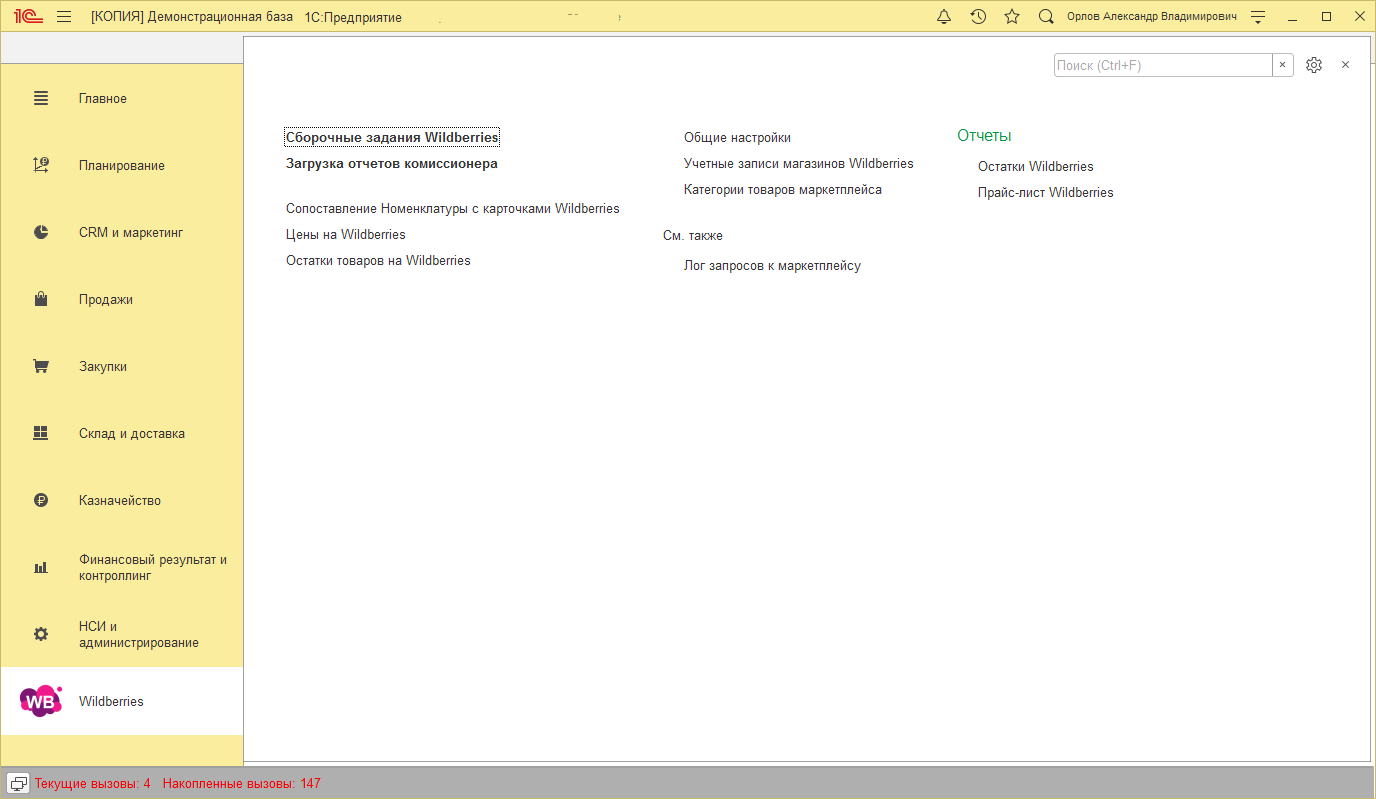Open the hamburger main menu icon
The height and width of the screenshot is (799, 1376).
pos(64,17)
